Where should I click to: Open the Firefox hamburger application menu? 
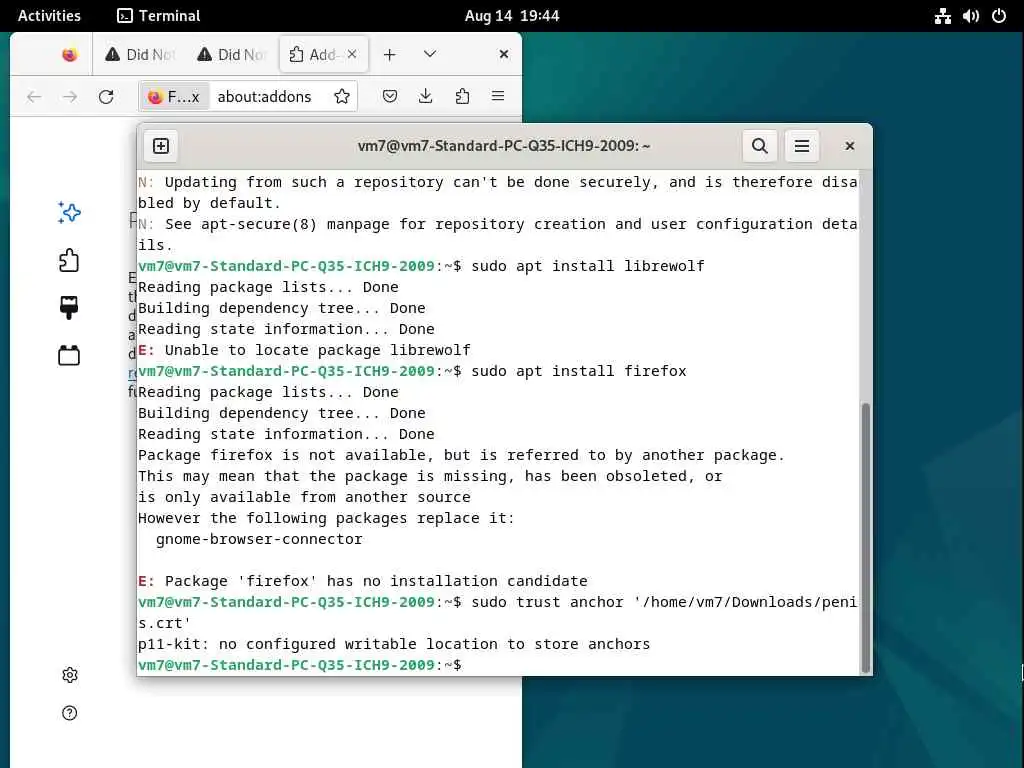point(498,97)
